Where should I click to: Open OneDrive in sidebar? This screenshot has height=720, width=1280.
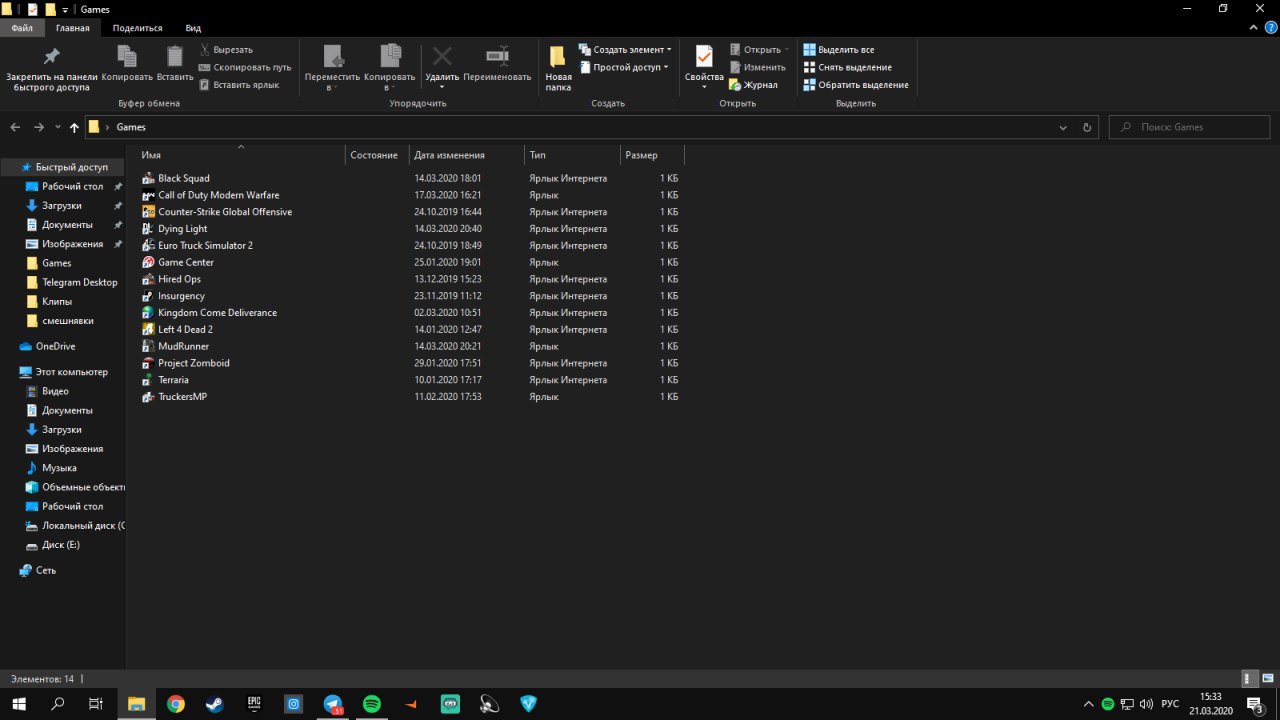(56, 346)
